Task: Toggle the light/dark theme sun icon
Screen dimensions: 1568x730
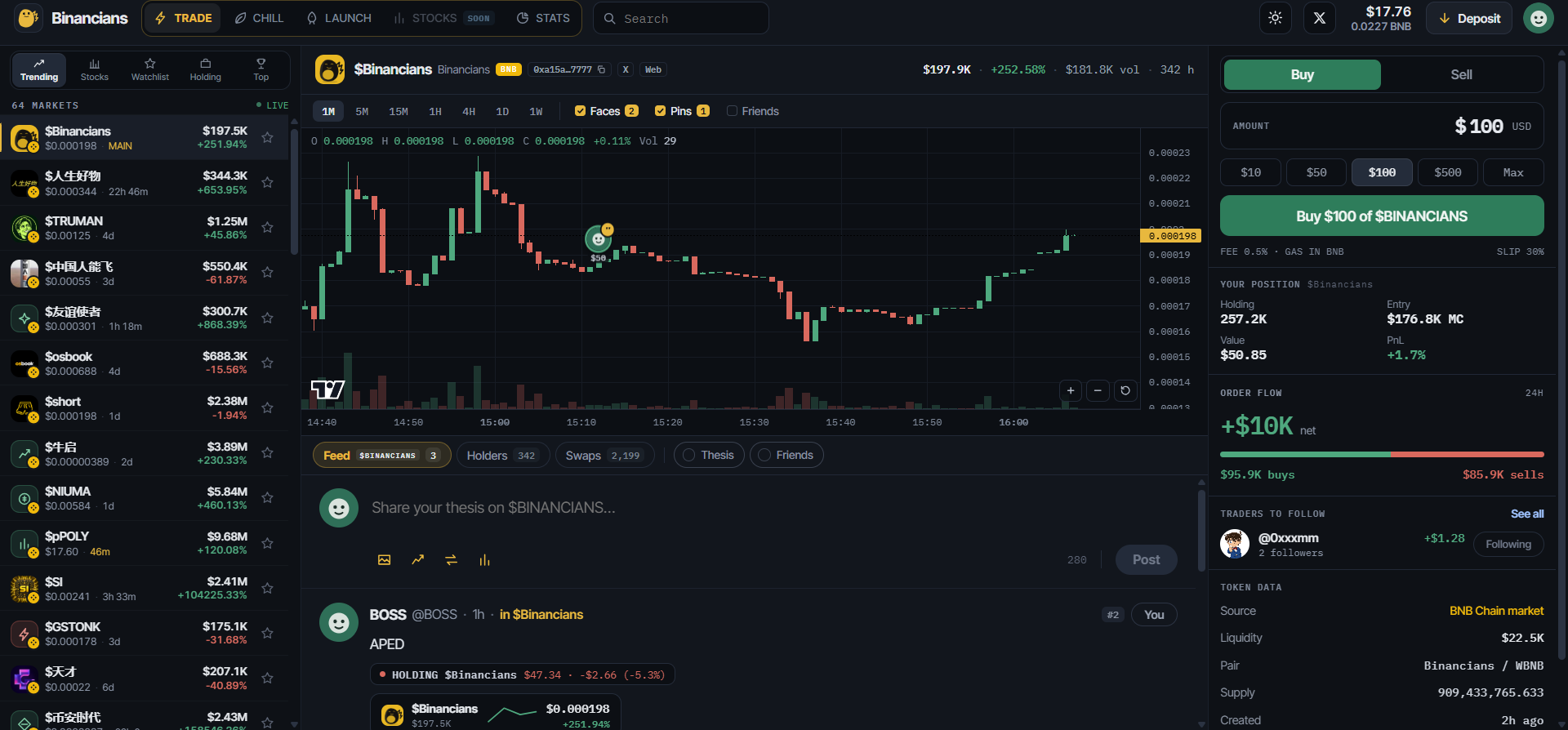Action: [x=1276, y=18]
